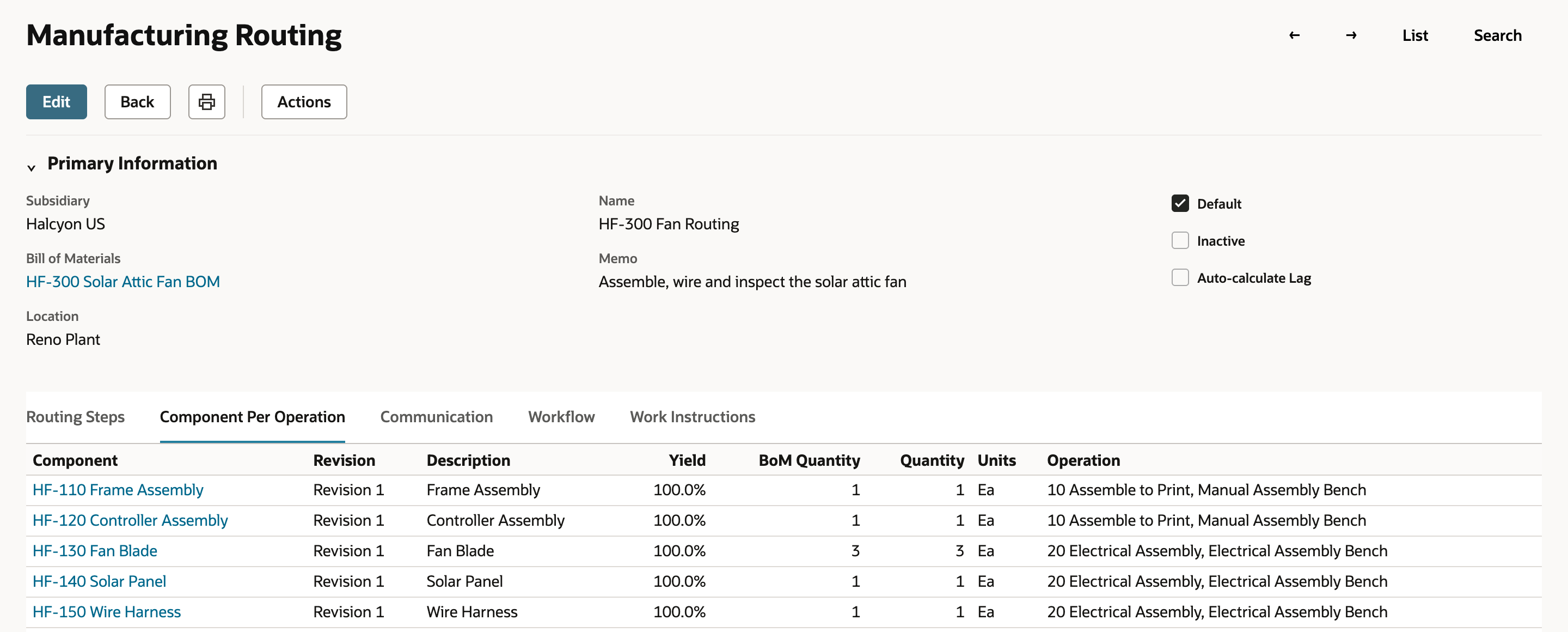1568x632 pixels.
Task: Click the Wire Harness description cell
Action: 471,612
